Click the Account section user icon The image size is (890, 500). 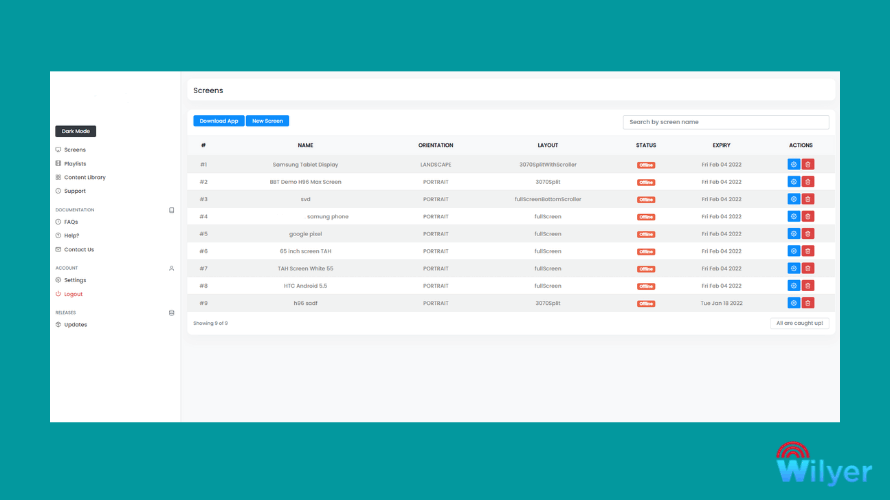pos(171,268)
